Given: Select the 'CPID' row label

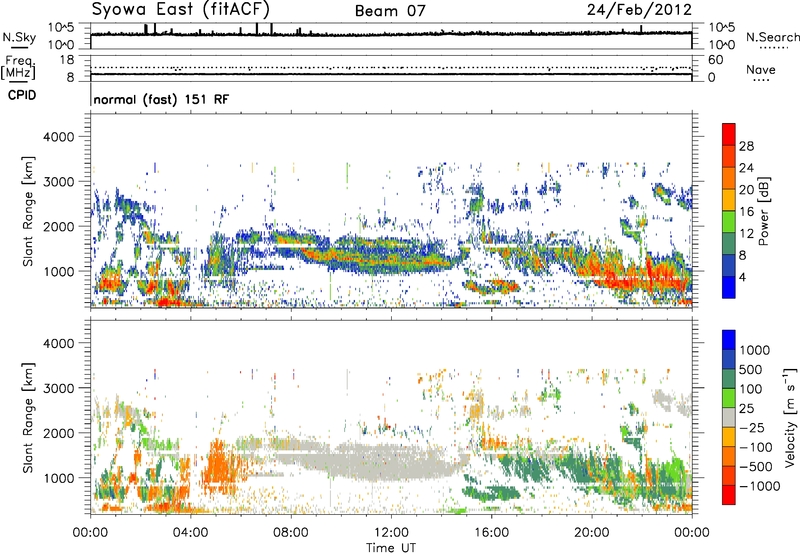Looking at the screenshot, I should tap(22, 95).
